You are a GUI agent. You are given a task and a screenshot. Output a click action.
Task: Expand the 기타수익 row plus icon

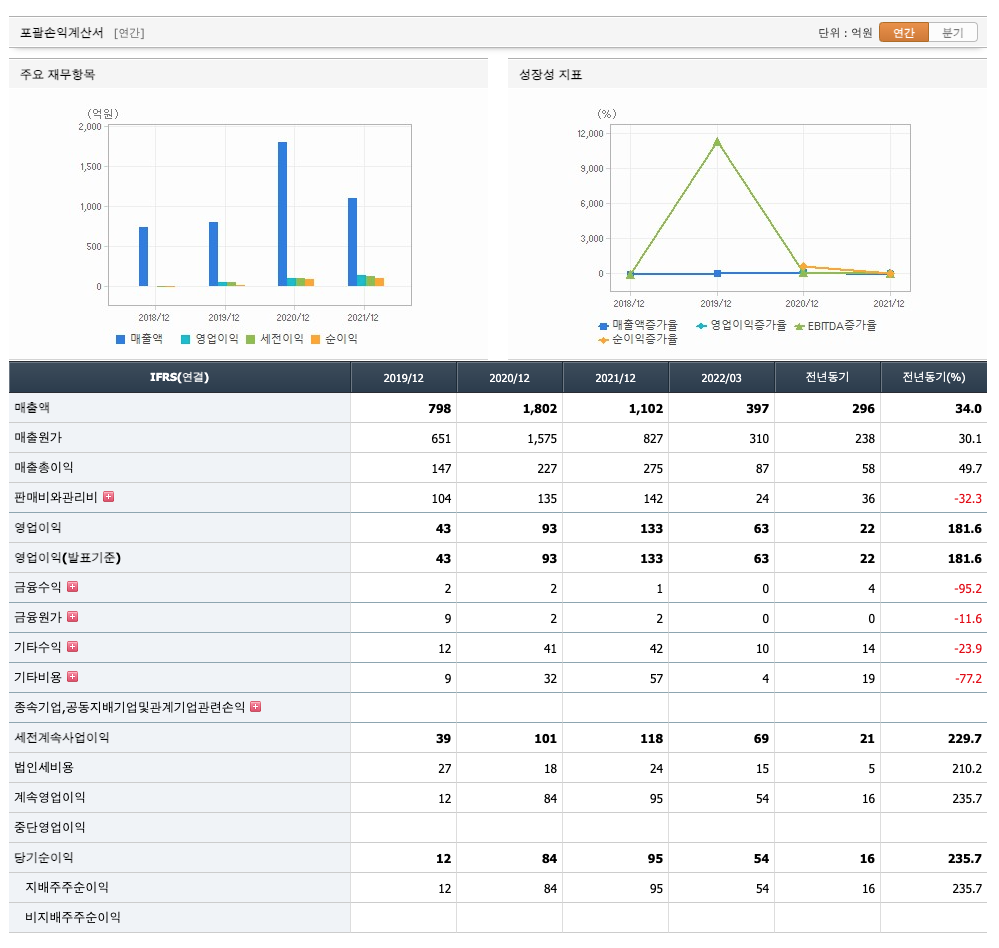pyautogui.click(x=73, y=646)
